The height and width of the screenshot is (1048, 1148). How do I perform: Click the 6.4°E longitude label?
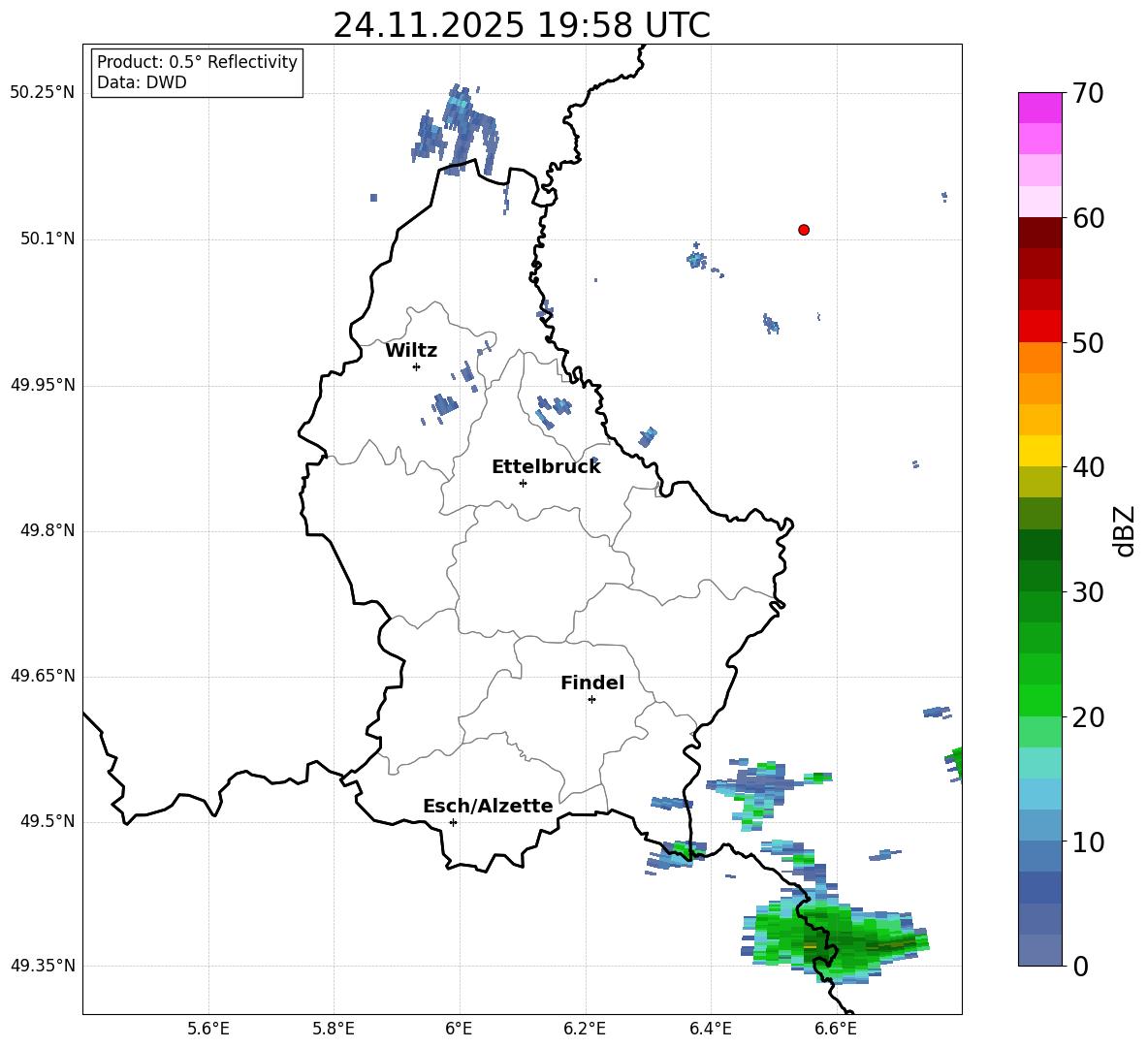tap(710, 1029)
